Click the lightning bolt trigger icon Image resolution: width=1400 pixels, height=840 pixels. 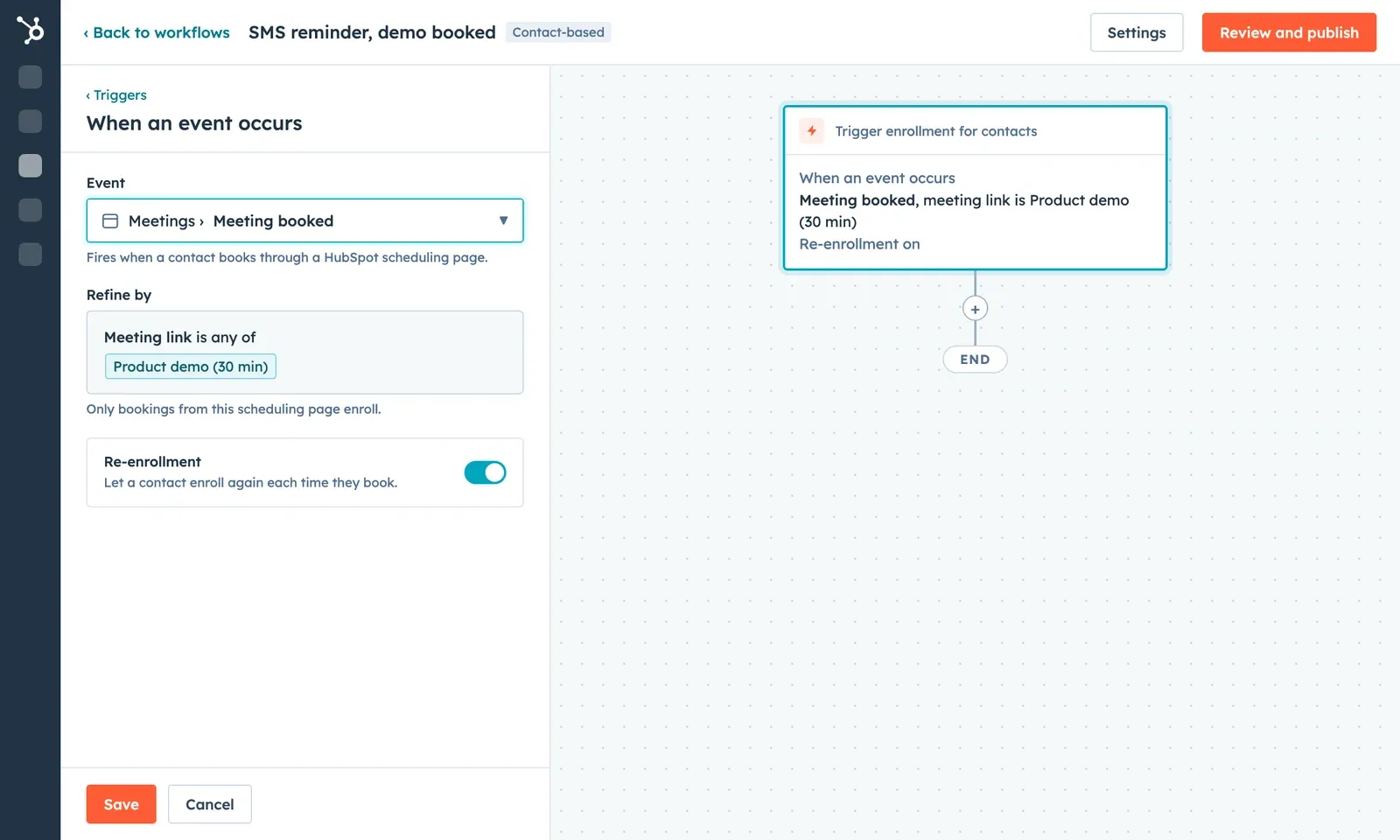point(811,131)
